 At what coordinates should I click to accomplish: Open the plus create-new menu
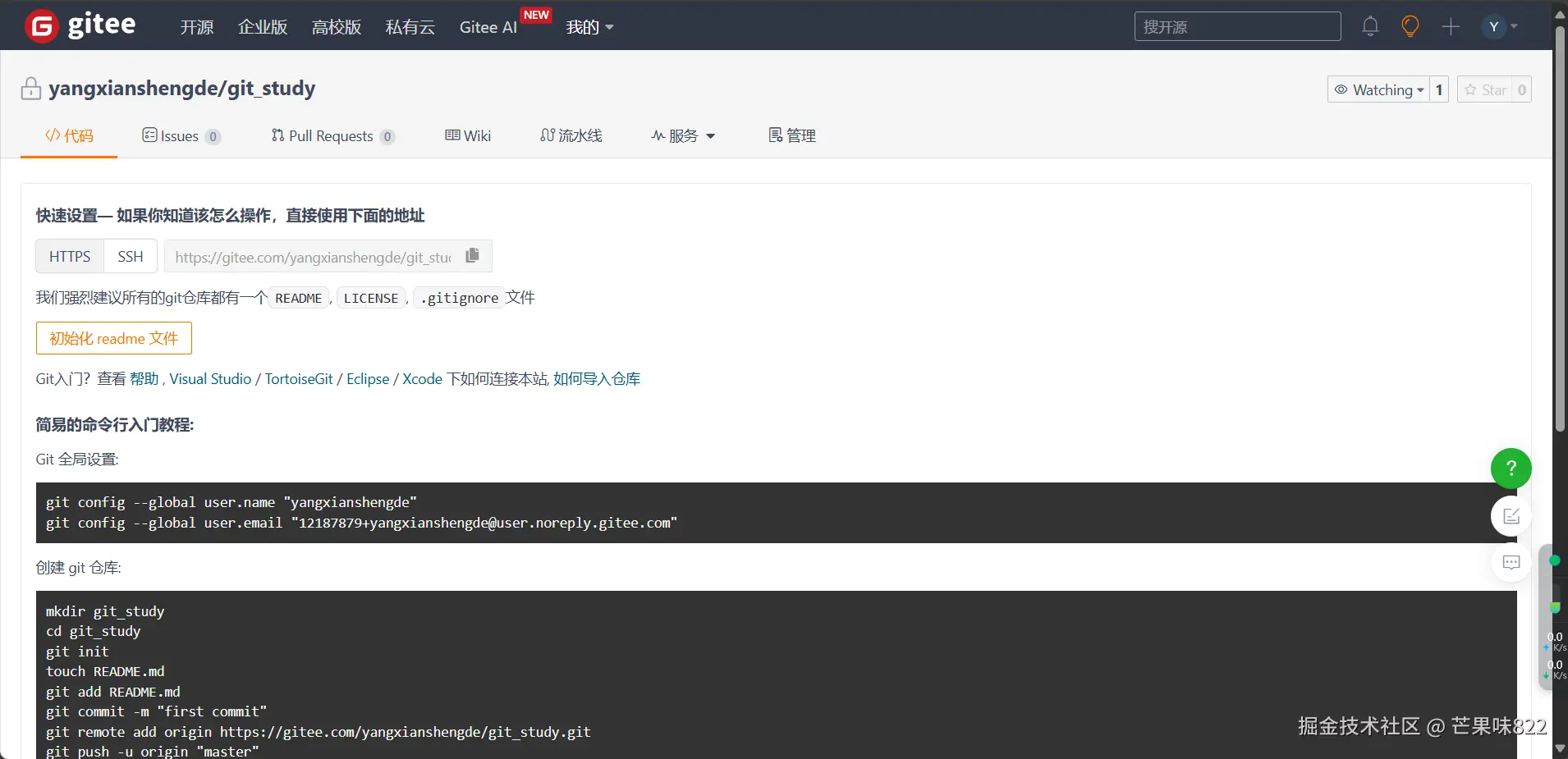pyautogui.click(x=1451, y=26)
